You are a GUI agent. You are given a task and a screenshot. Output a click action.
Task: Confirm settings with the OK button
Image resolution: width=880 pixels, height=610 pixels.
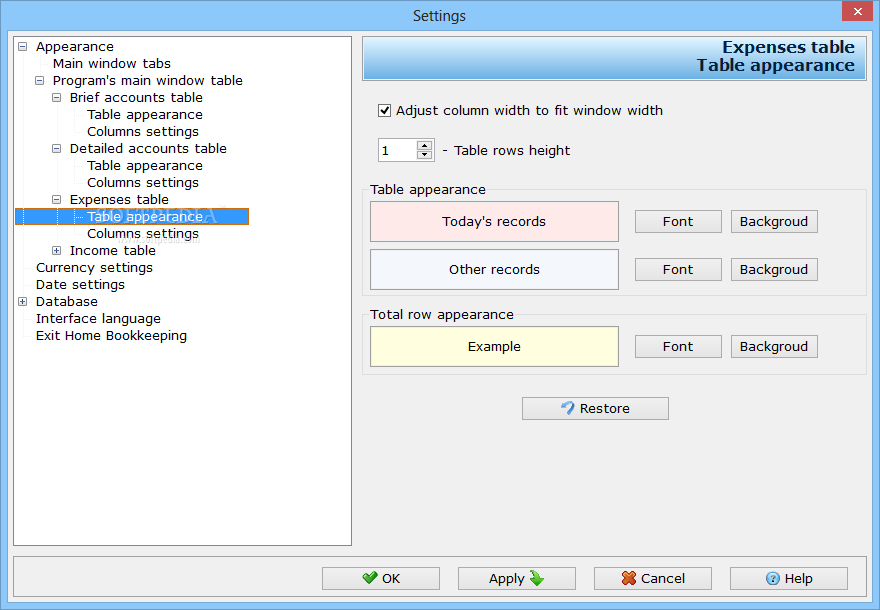[x=381, y=578]
